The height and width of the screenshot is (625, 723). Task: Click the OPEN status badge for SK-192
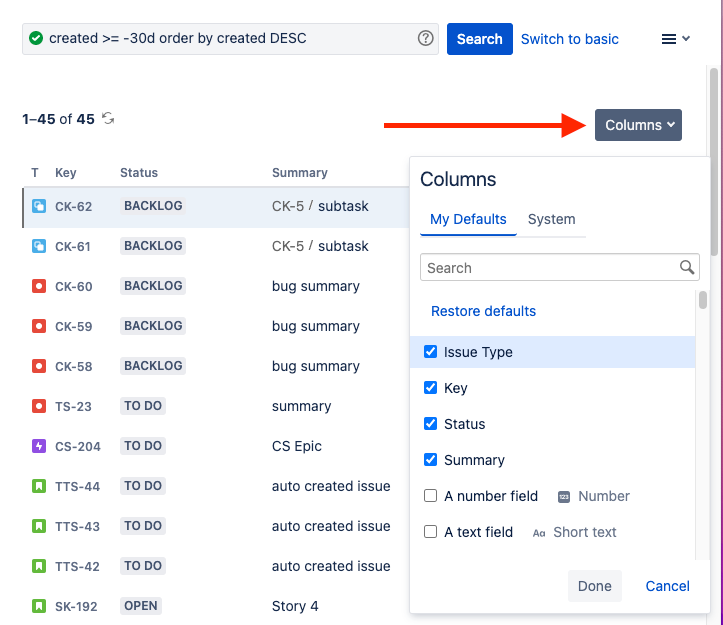tap(141, 606)
